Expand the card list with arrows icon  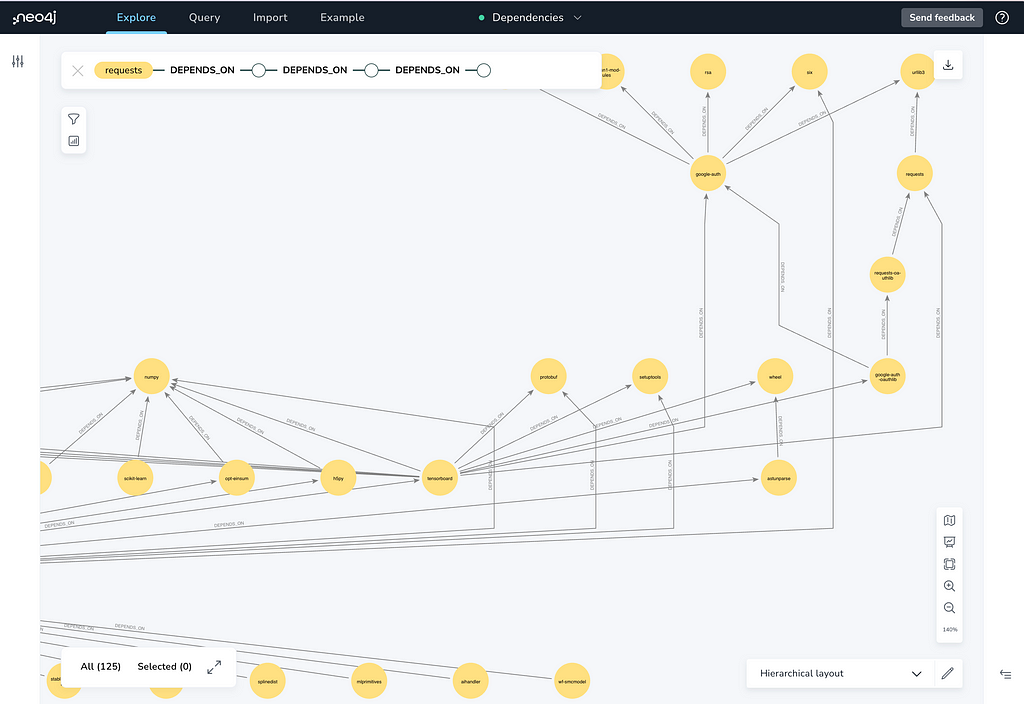[x=214, y=667]
